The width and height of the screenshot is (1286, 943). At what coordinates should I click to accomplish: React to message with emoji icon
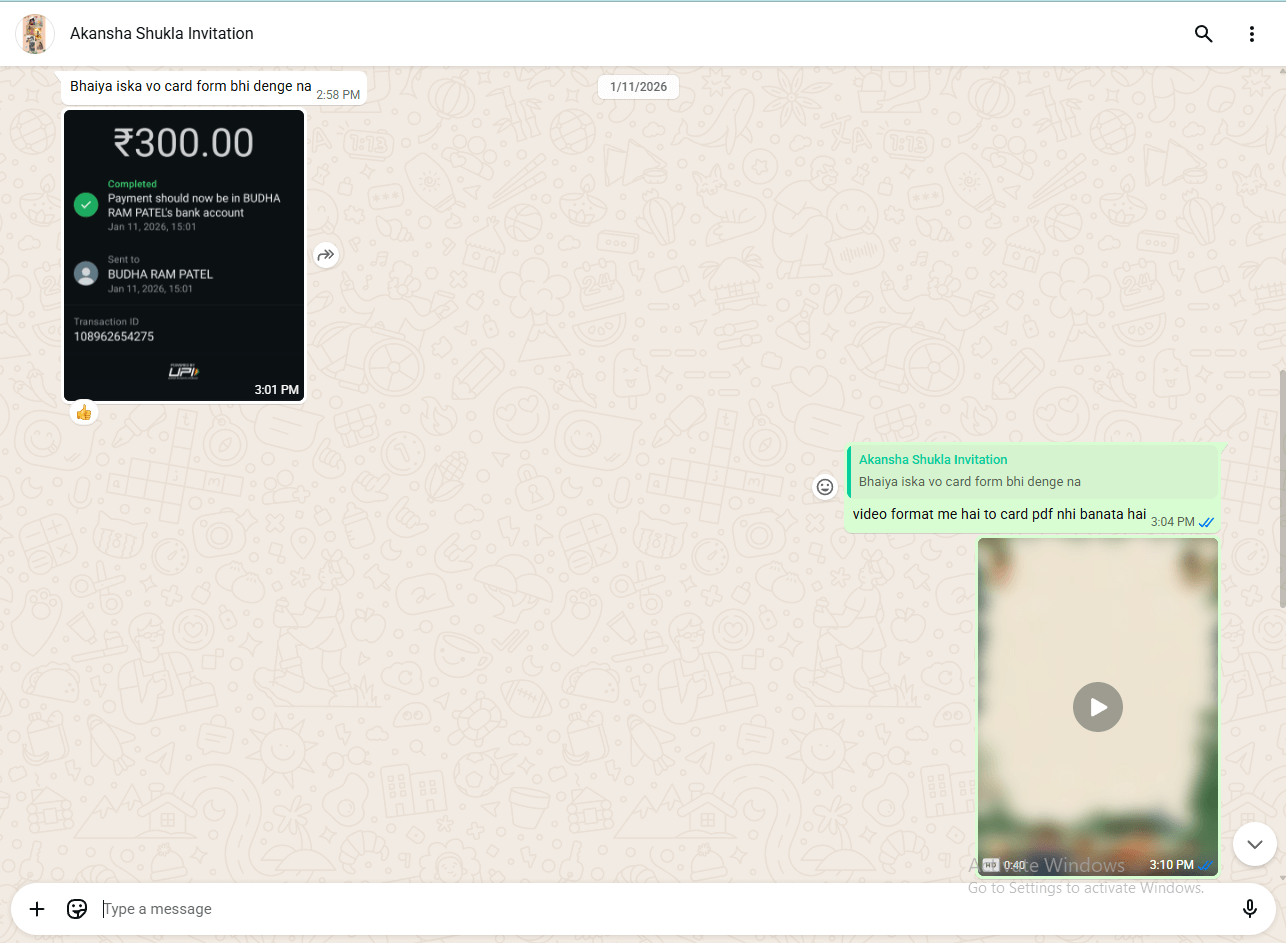[x=825, y=487]
